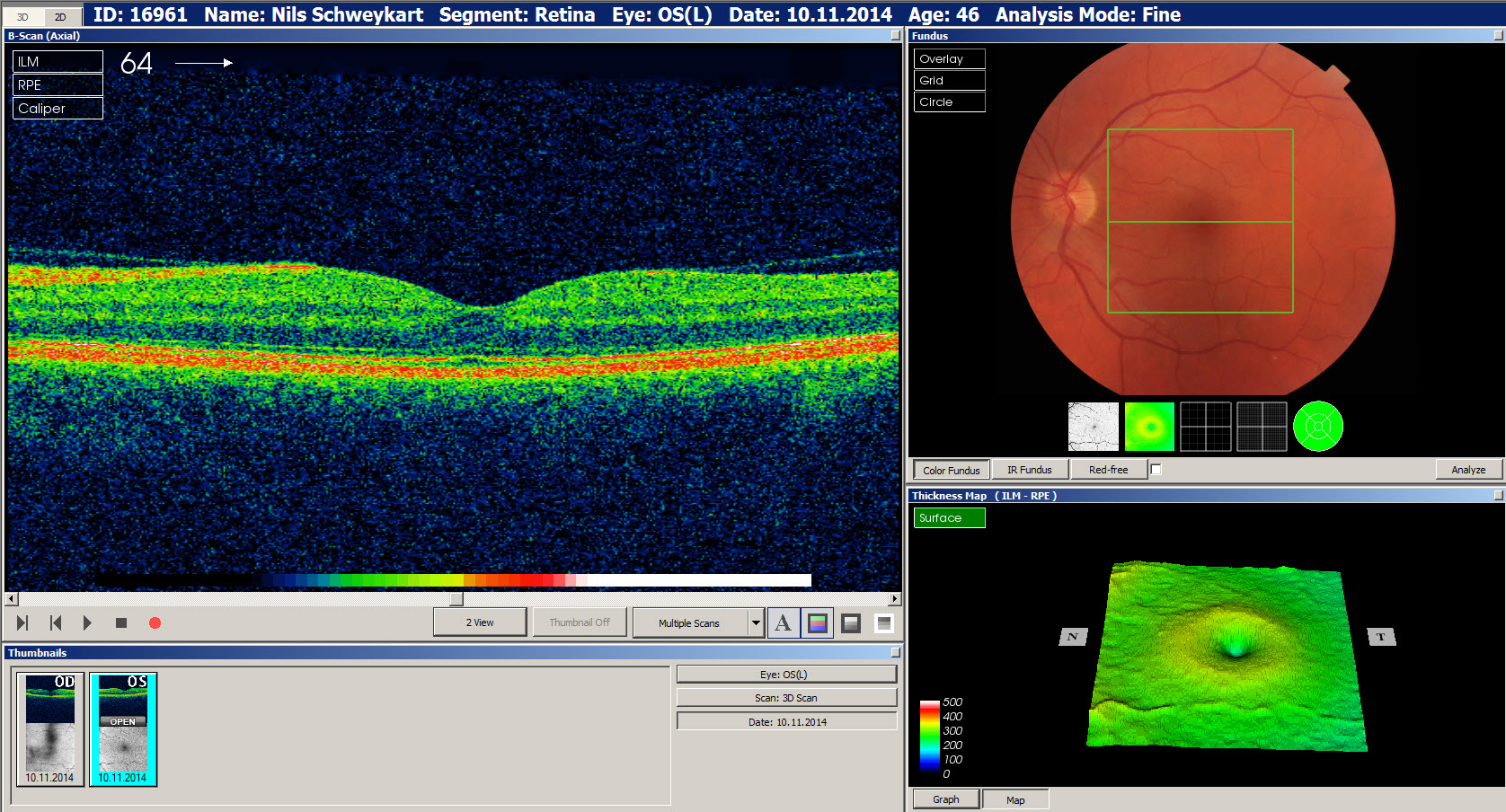Viewport: 1506px width, 812px height.
Task: Expand the B-Scan (Axial) panel
Action: point(895,36)
